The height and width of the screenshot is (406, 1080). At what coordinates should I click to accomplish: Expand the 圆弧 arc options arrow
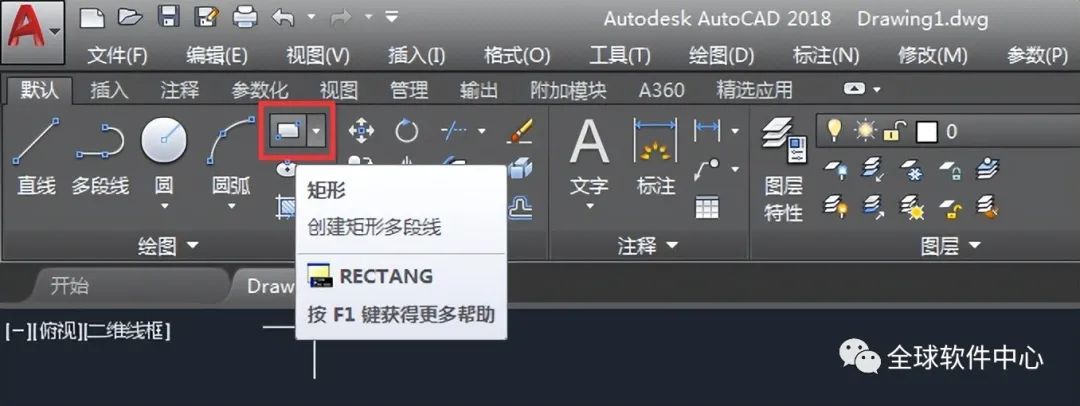(231, 205)
